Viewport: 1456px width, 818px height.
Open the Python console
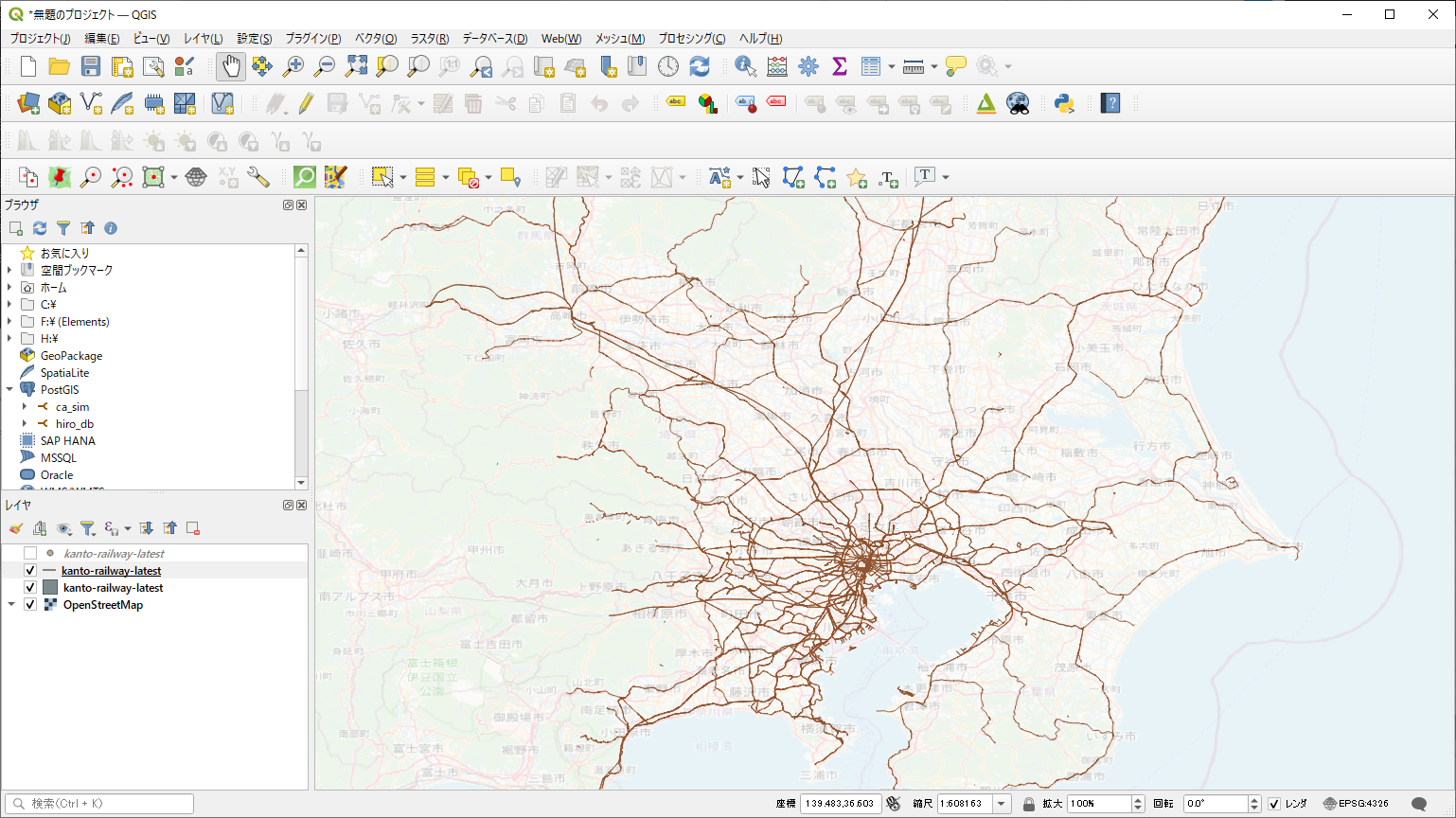[1064, 103]
